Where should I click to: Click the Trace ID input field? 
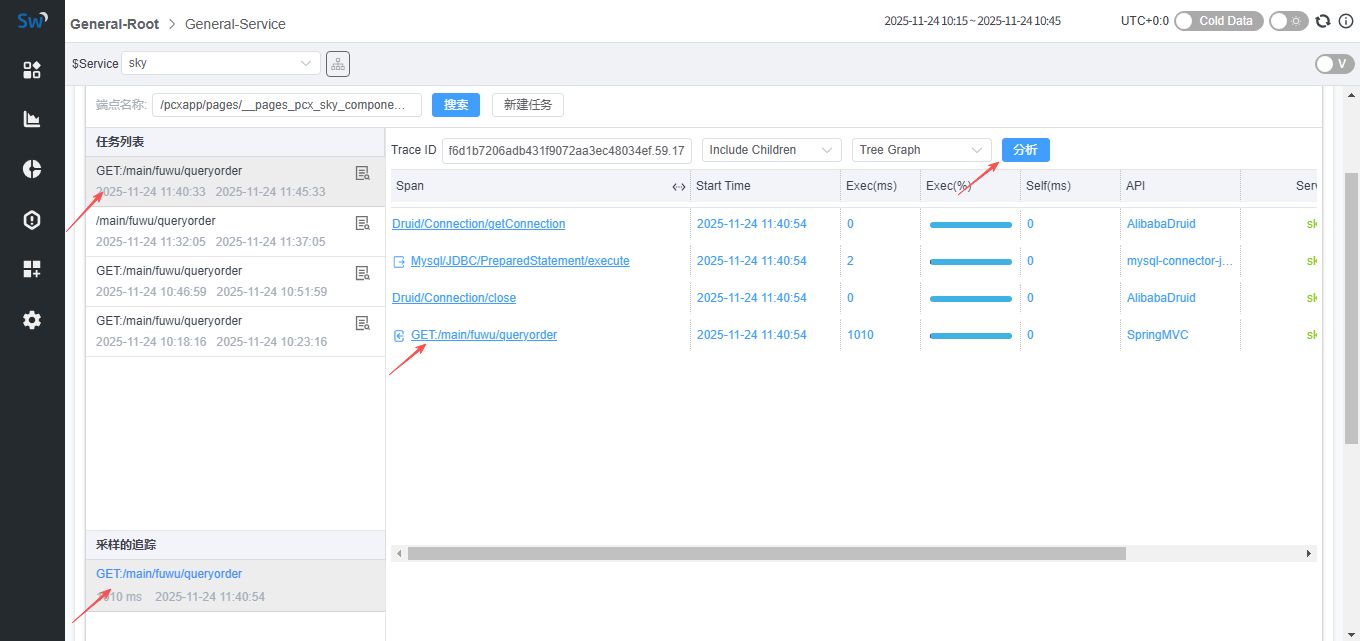tap(566, 150)
